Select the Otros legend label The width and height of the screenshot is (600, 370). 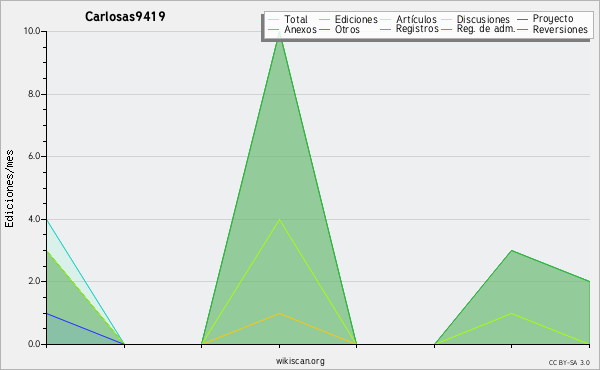(x=347, y=29)
